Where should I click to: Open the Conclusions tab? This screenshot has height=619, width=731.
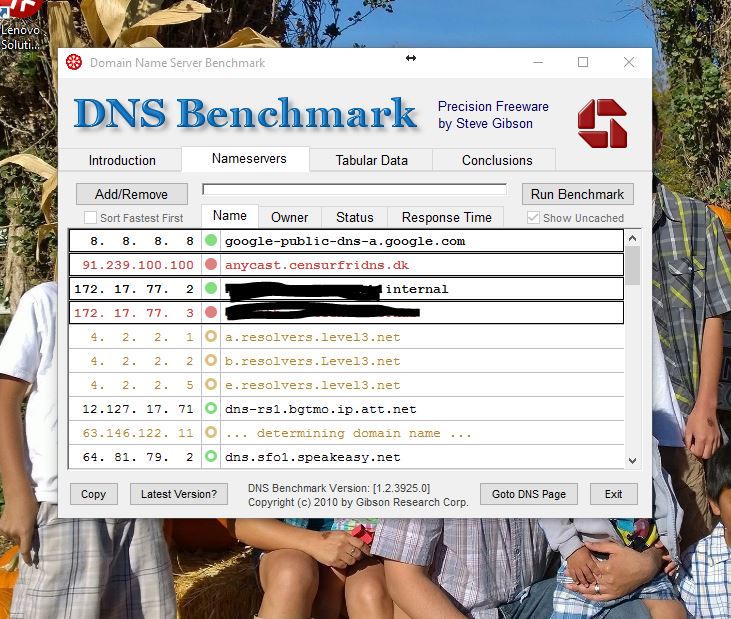tap(497, 160)
